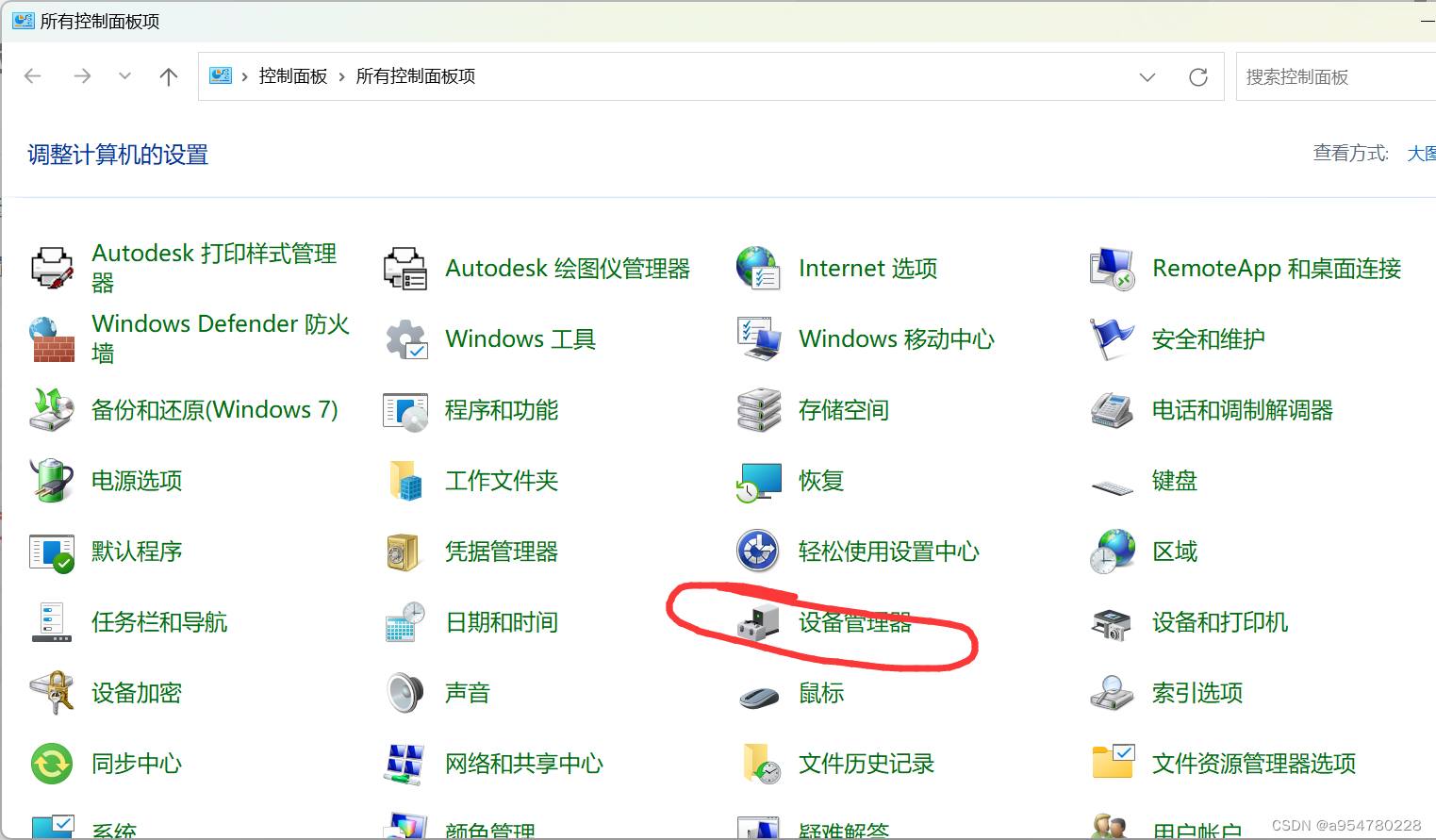Go back with the back arrow

[x=33, y=76]
